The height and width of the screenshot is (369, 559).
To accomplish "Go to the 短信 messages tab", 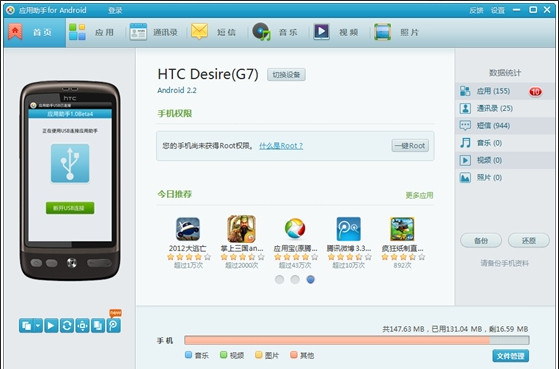I will click(x=214, y=32).
